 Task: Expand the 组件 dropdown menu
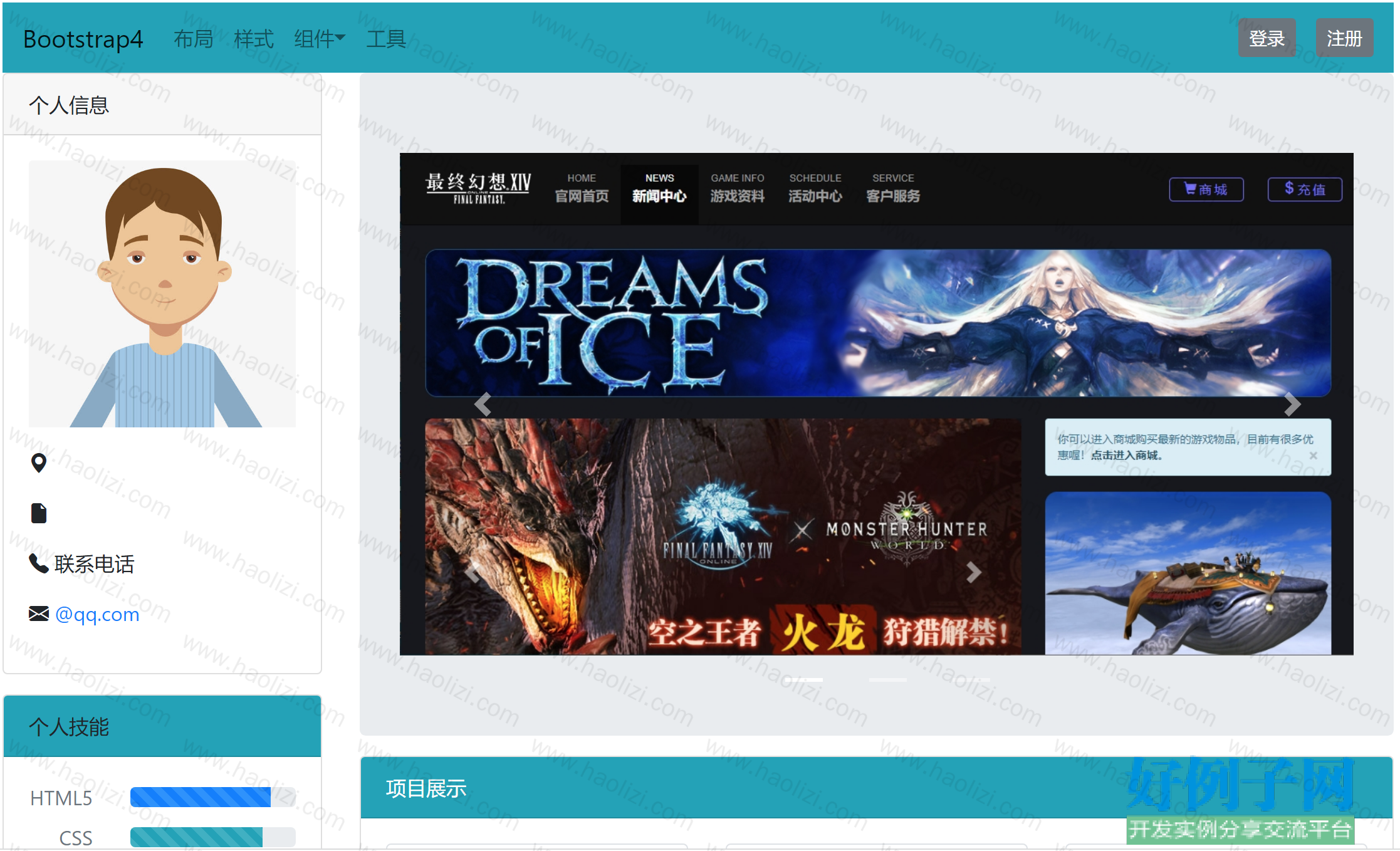(x=320, y=39)
